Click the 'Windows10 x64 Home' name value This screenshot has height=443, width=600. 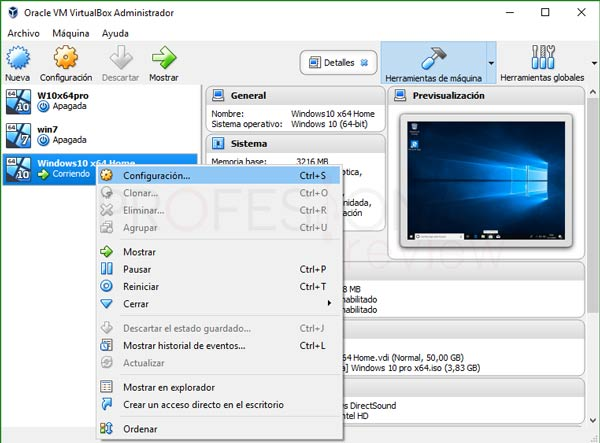point(333,114)
